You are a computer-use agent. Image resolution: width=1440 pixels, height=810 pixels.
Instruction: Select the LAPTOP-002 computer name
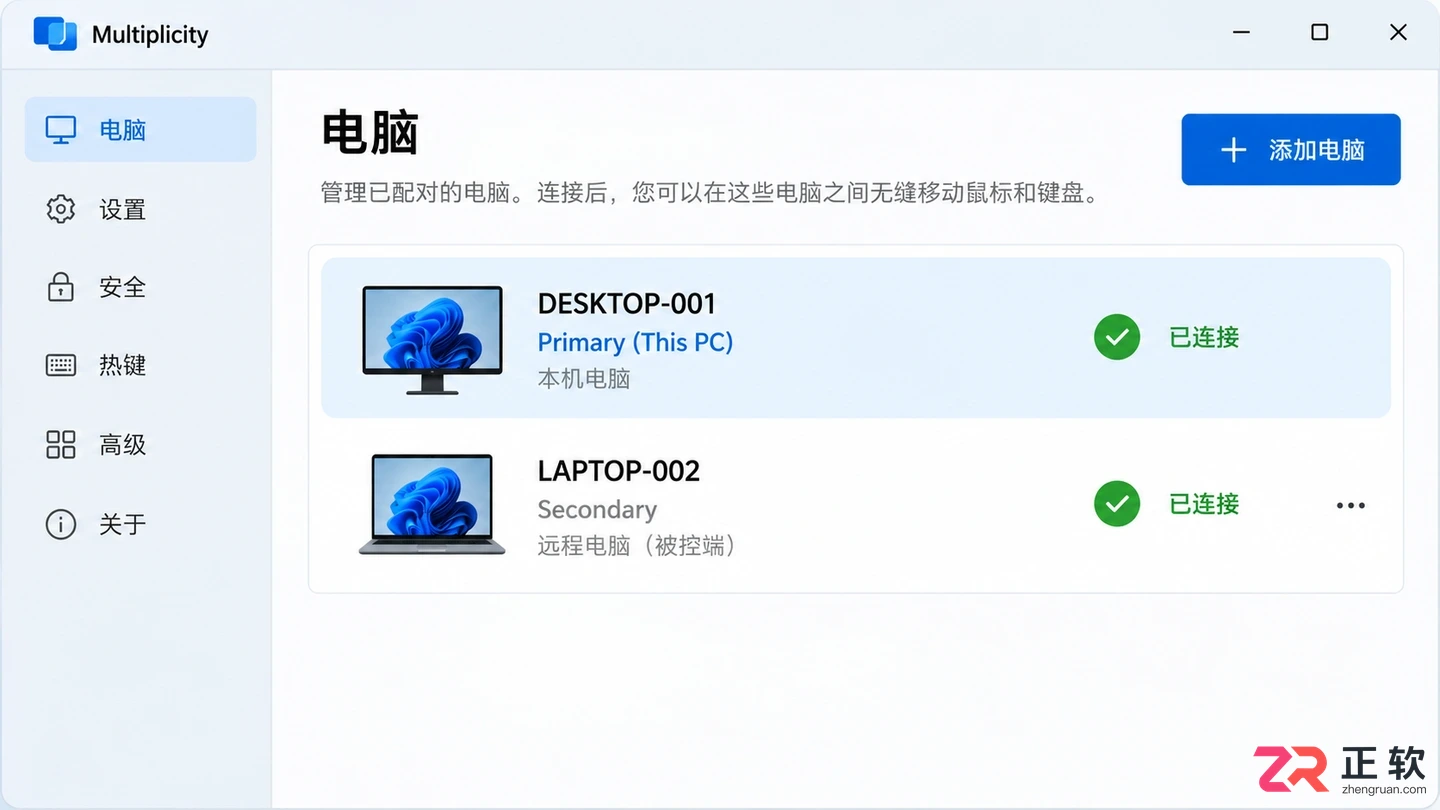pos(619,470)
